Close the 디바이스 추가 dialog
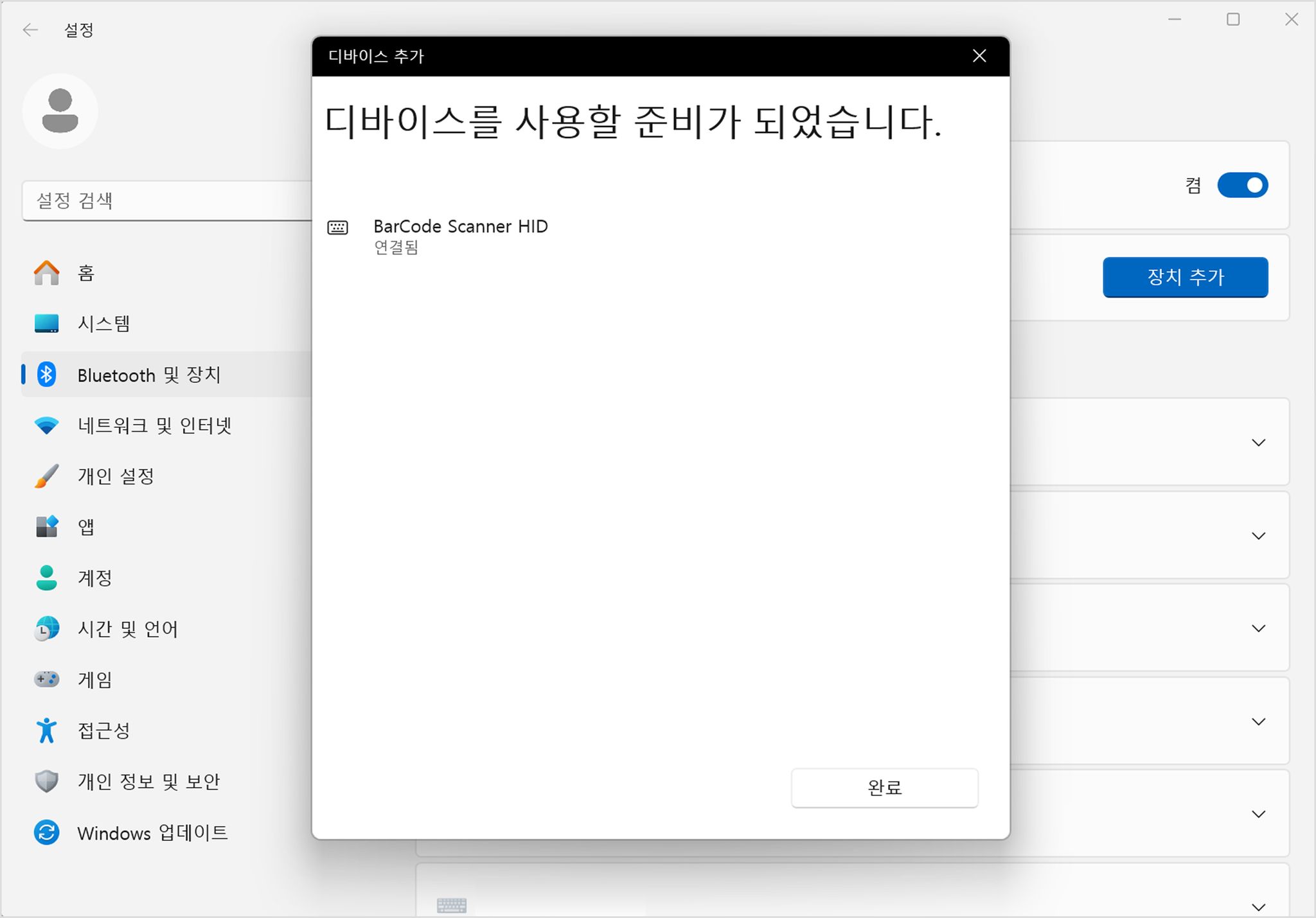Screen dimensions: 1316x918 [979, 56]
